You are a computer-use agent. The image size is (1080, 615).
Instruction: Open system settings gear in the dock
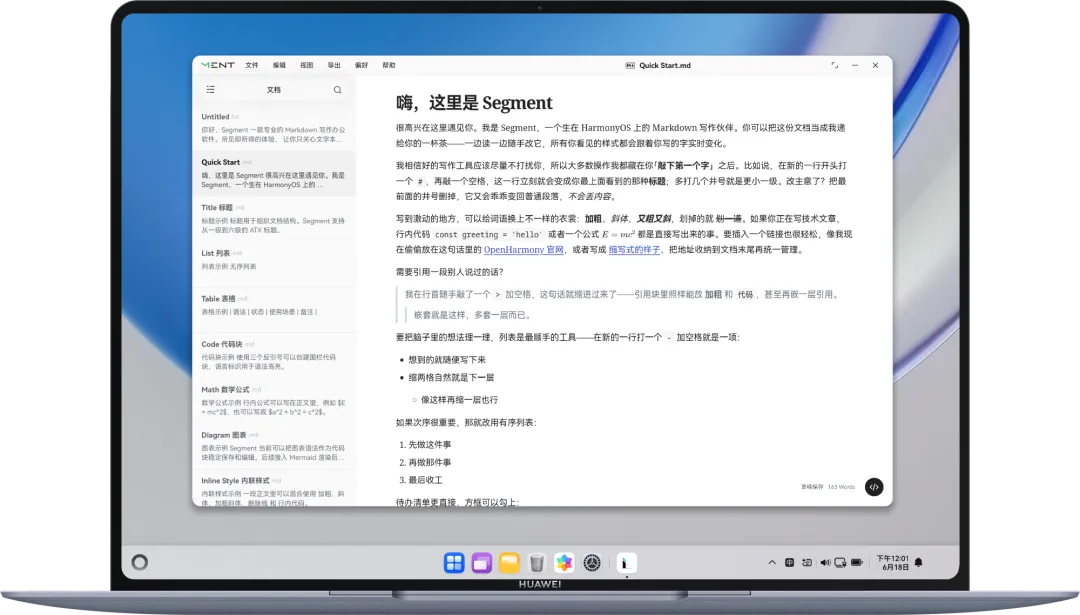[x=592, y=563]
